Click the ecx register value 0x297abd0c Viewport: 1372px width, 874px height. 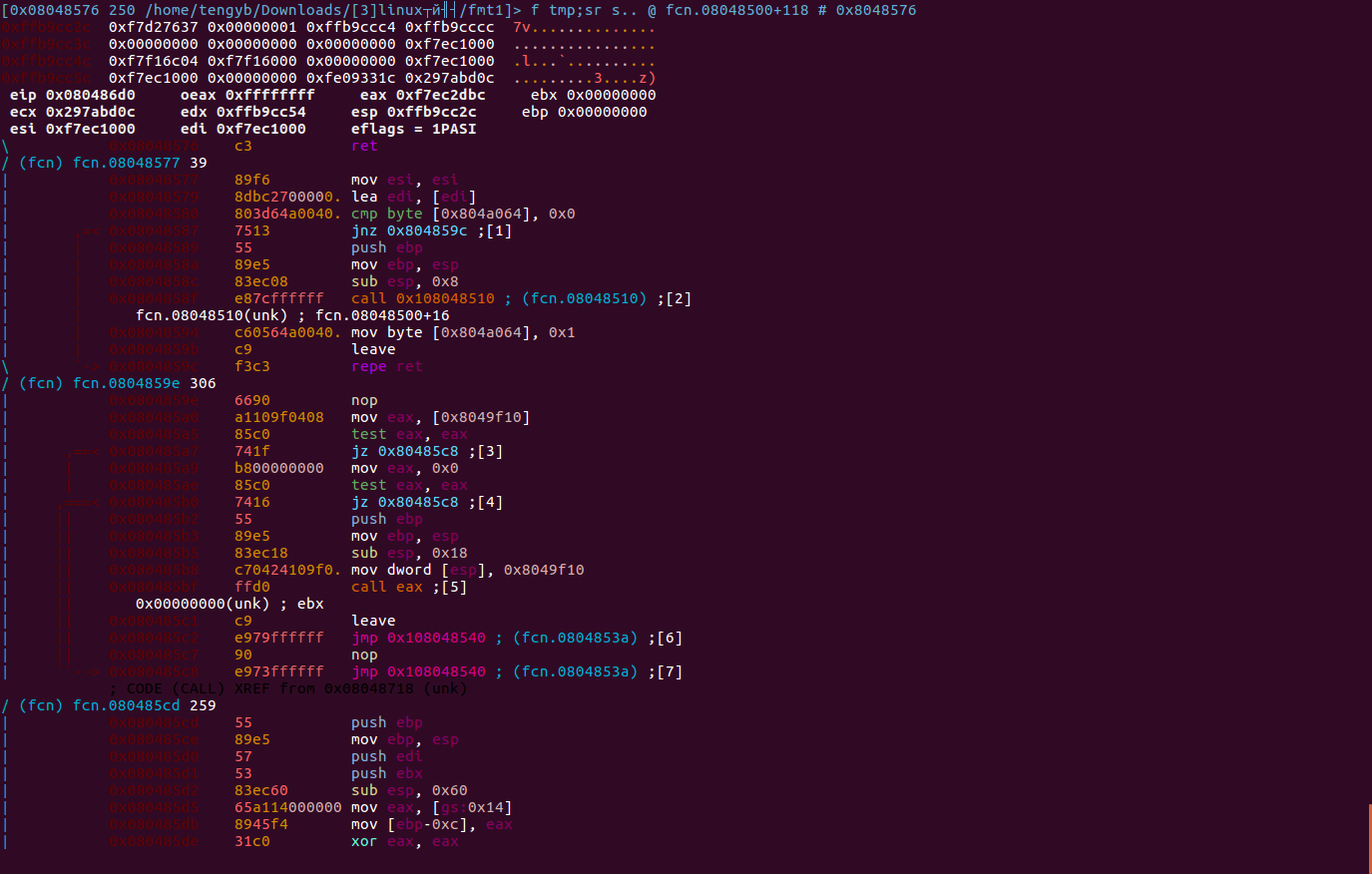point(91,112)
